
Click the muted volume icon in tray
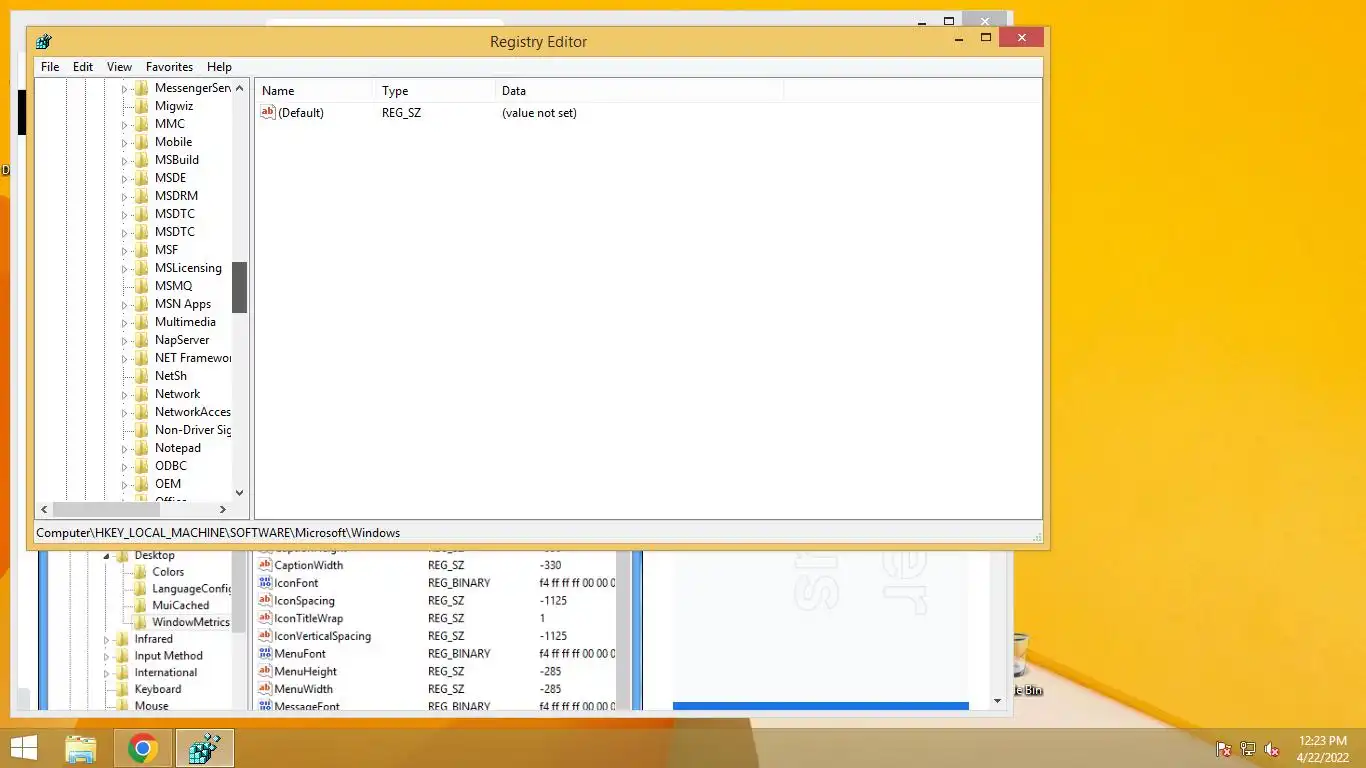click(1273, 749)
